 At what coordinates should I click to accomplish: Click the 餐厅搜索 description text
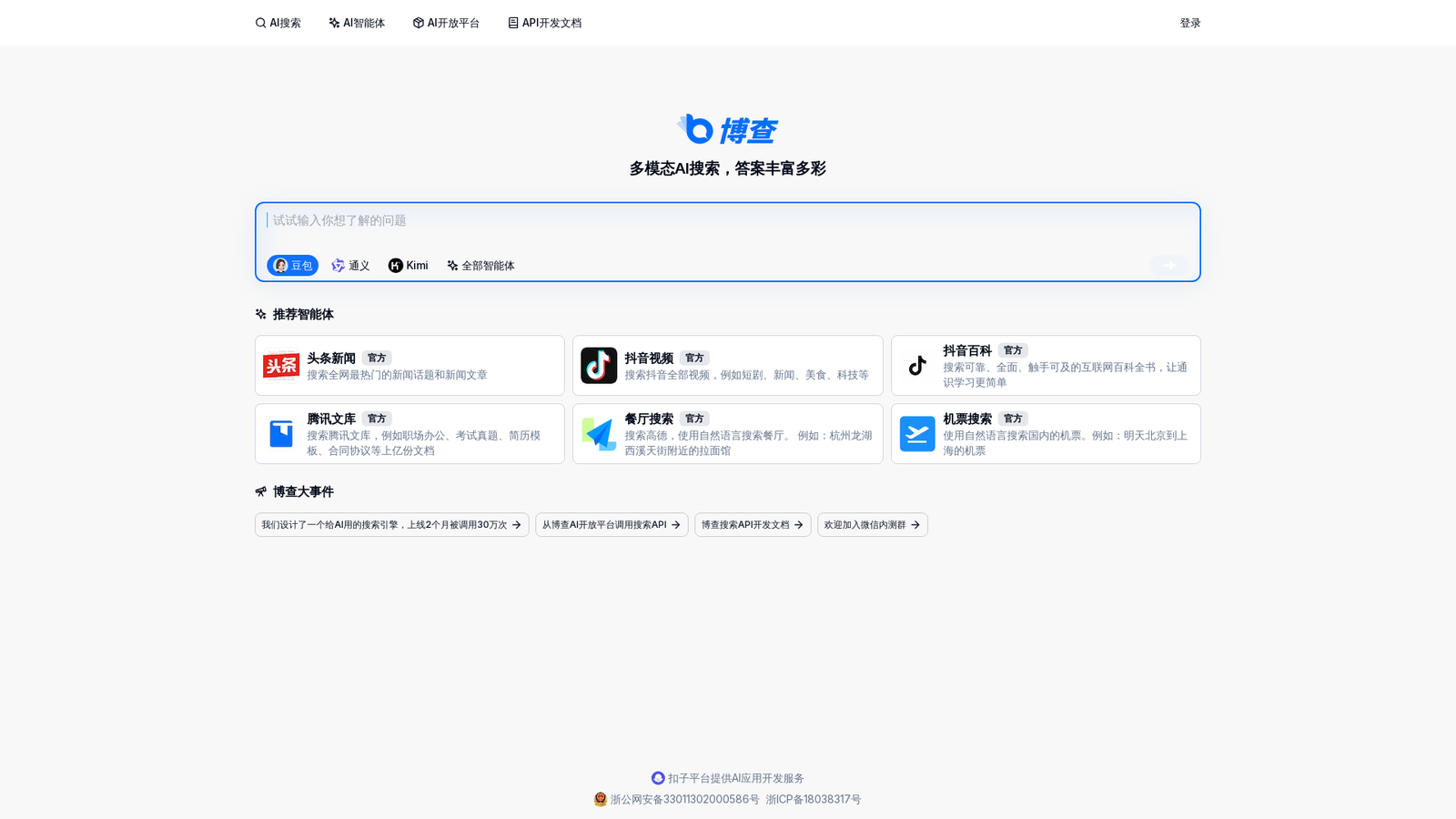(748, 443)
